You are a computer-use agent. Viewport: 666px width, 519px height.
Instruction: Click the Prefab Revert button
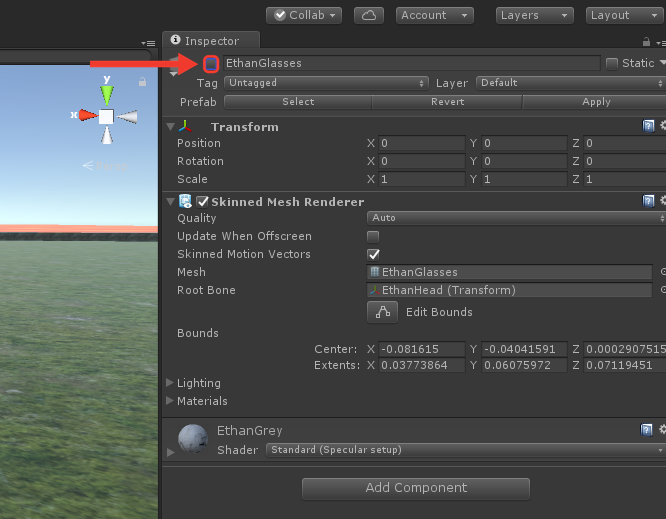pyautogui.click(x=447, y=102)
